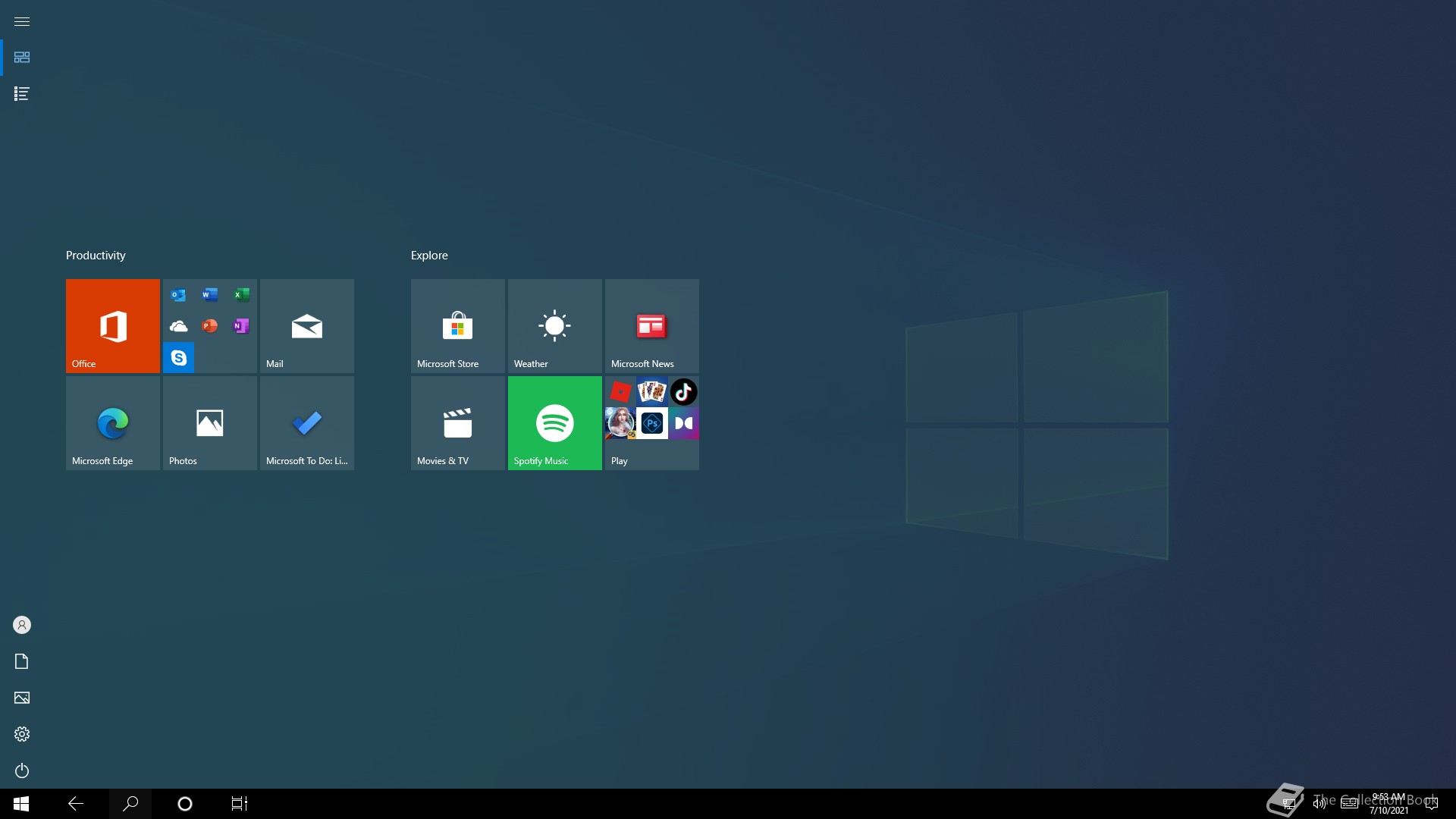The width and height of the screenshot is (1456, 819).
Task: Open TikTok in the Play folder
Action: click(683, 392)
